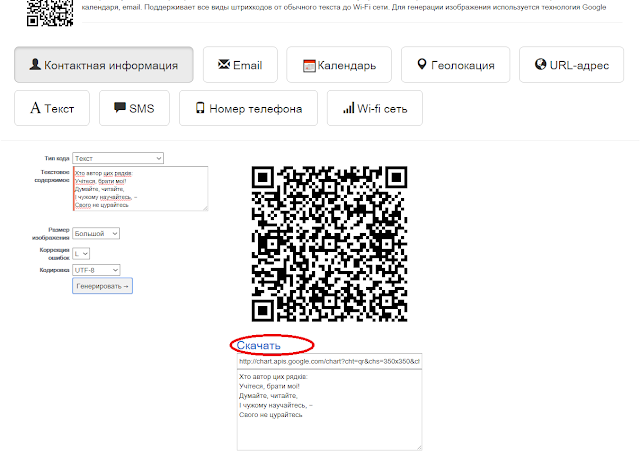Click the phone icon on Номер телефона
Screen dimensions: 640x461
pyautogui.click(x=200, y=108)
